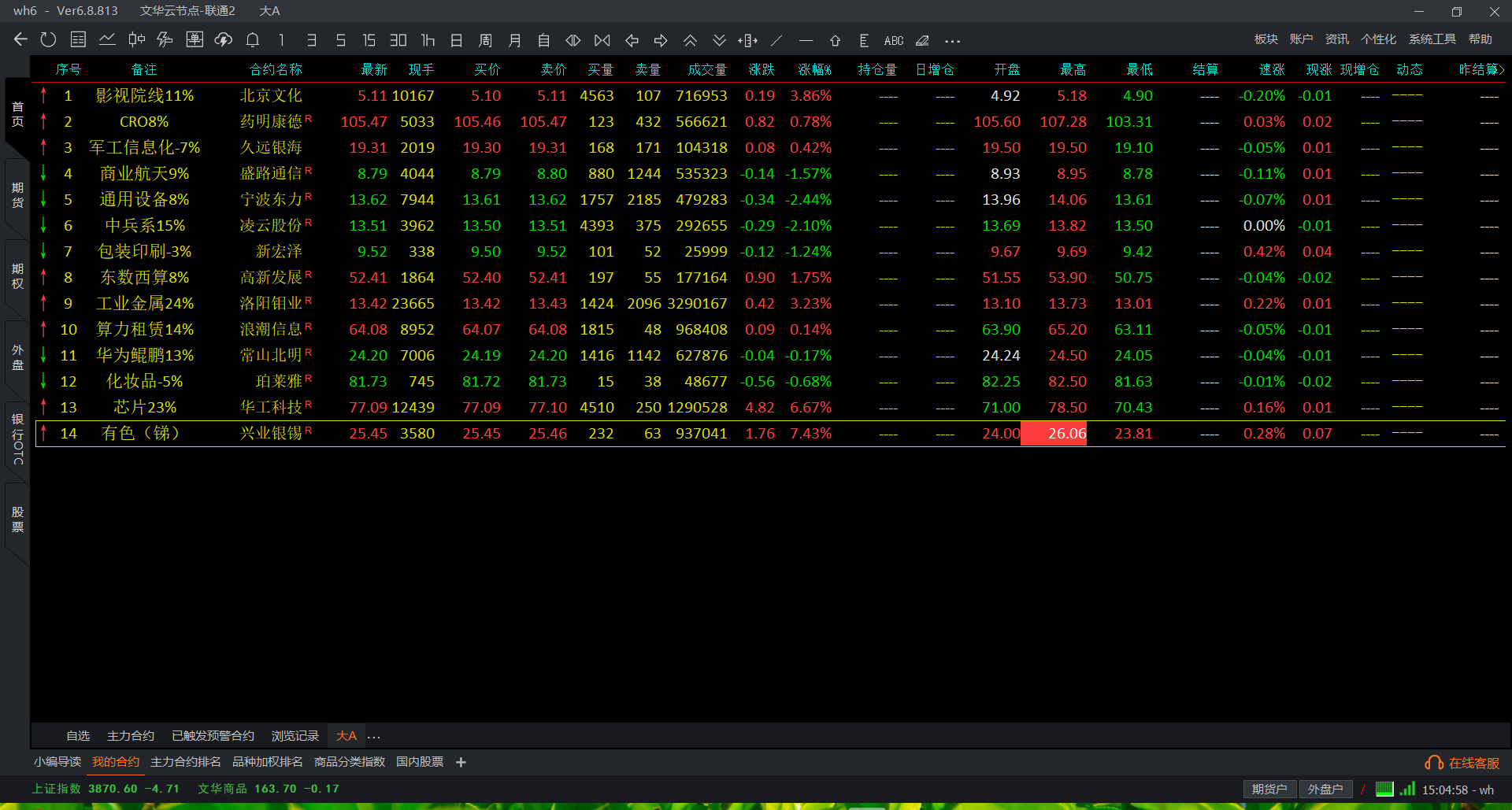Click the double chevron up icon
1512x810 pixels.
690,40
